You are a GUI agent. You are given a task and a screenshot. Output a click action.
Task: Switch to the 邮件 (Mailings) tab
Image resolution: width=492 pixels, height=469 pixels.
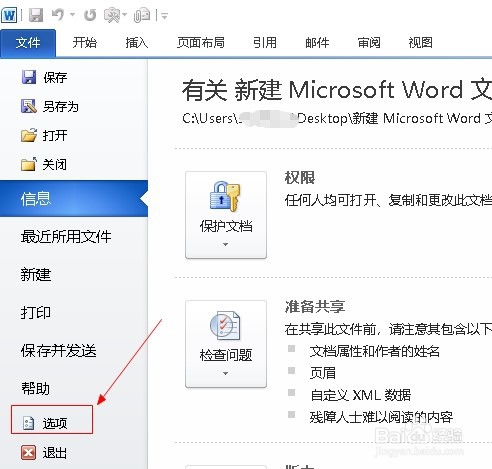tap(317, 43)
